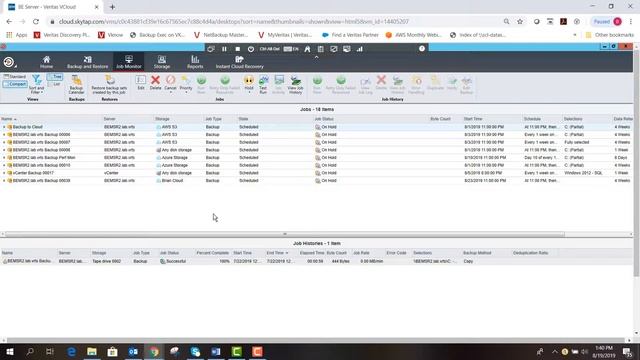This screenshot has height=360, width=640.
Task: Click Brian Cloud storage cell
Action: pyautogui.click(x=172, y=180)
